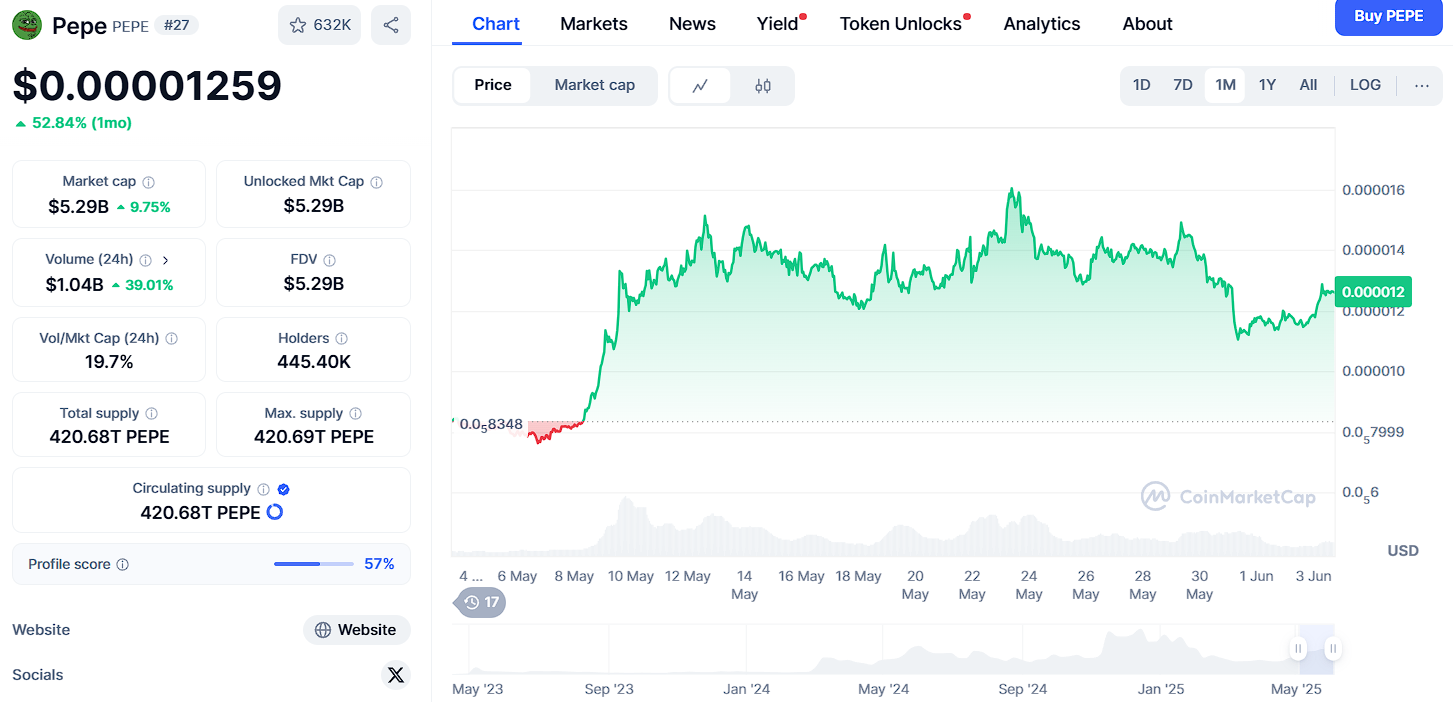Set chart range to 1M
This screenshot has height=702, width=1453.
[x=1225, y=85]
